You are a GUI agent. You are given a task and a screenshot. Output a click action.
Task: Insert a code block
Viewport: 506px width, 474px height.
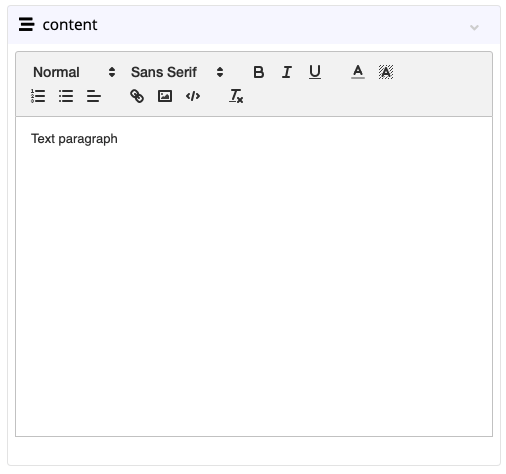193,96
